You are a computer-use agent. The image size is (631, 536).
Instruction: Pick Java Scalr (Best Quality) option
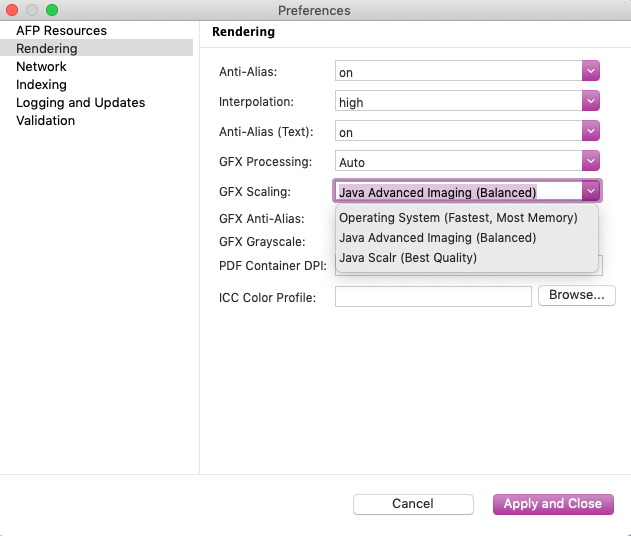pos(408,258)
